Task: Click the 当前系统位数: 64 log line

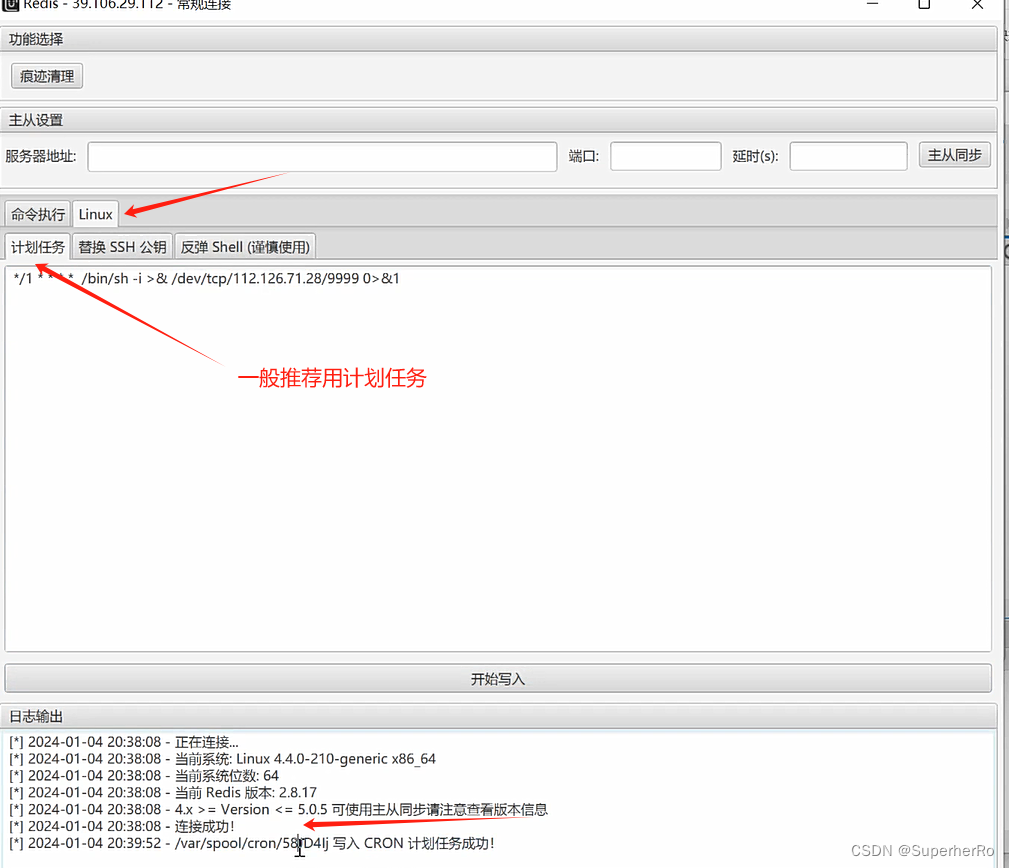Action: click(x=143, y=775)
